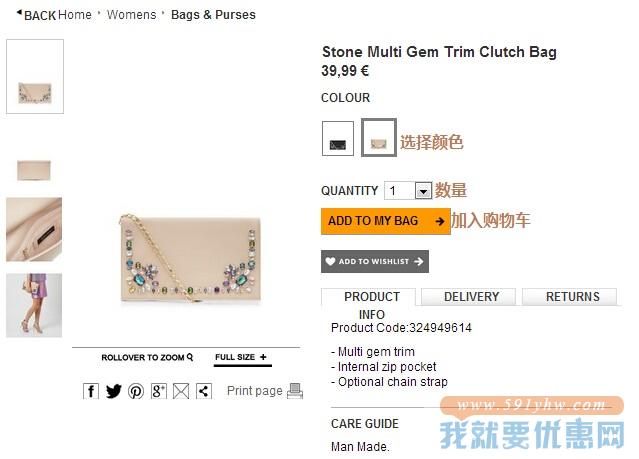Select the black colour swatch
The image size is (639, 459).
[338, 139]
